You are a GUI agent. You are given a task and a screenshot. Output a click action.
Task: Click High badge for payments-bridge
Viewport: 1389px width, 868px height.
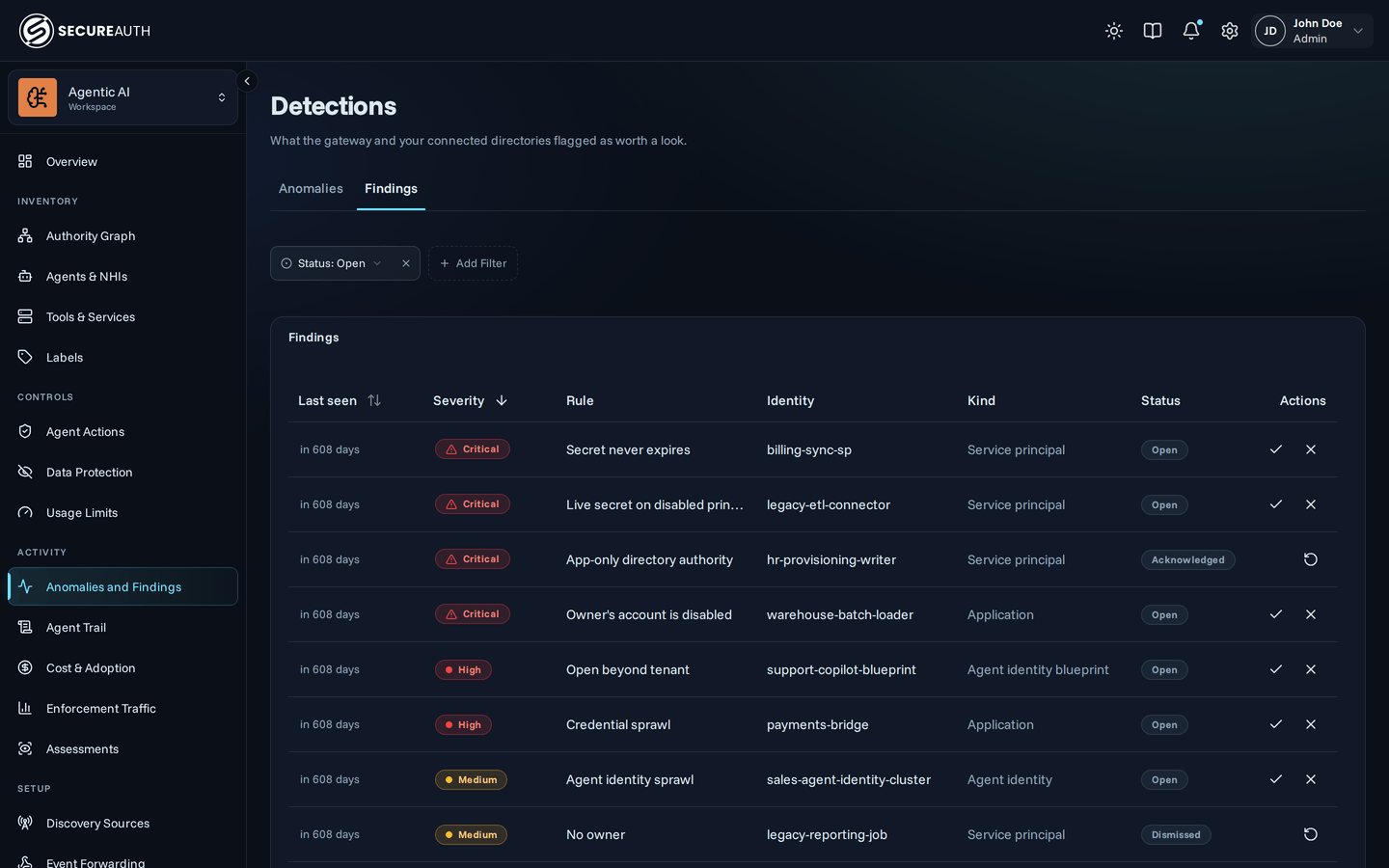click(x=463, y=724)
